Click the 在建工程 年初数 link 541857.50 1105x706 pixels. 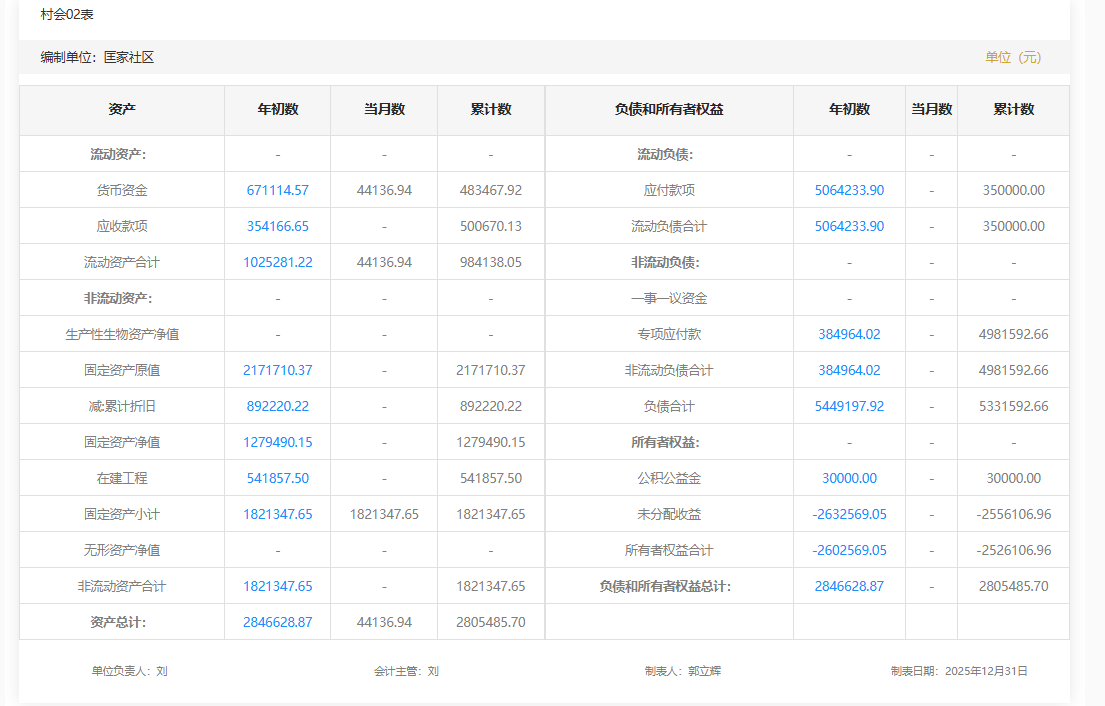pyautogui.click(x=277, y=478)
